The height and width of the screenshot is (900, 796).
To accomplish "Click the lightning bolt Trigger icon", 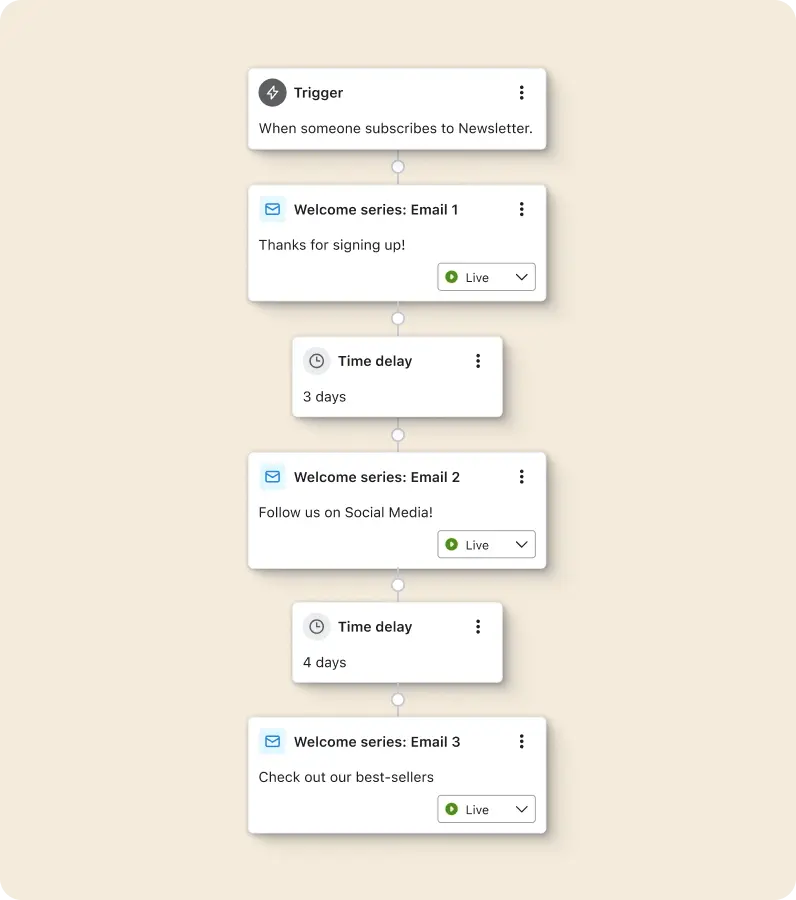I will tap(272, 92).
